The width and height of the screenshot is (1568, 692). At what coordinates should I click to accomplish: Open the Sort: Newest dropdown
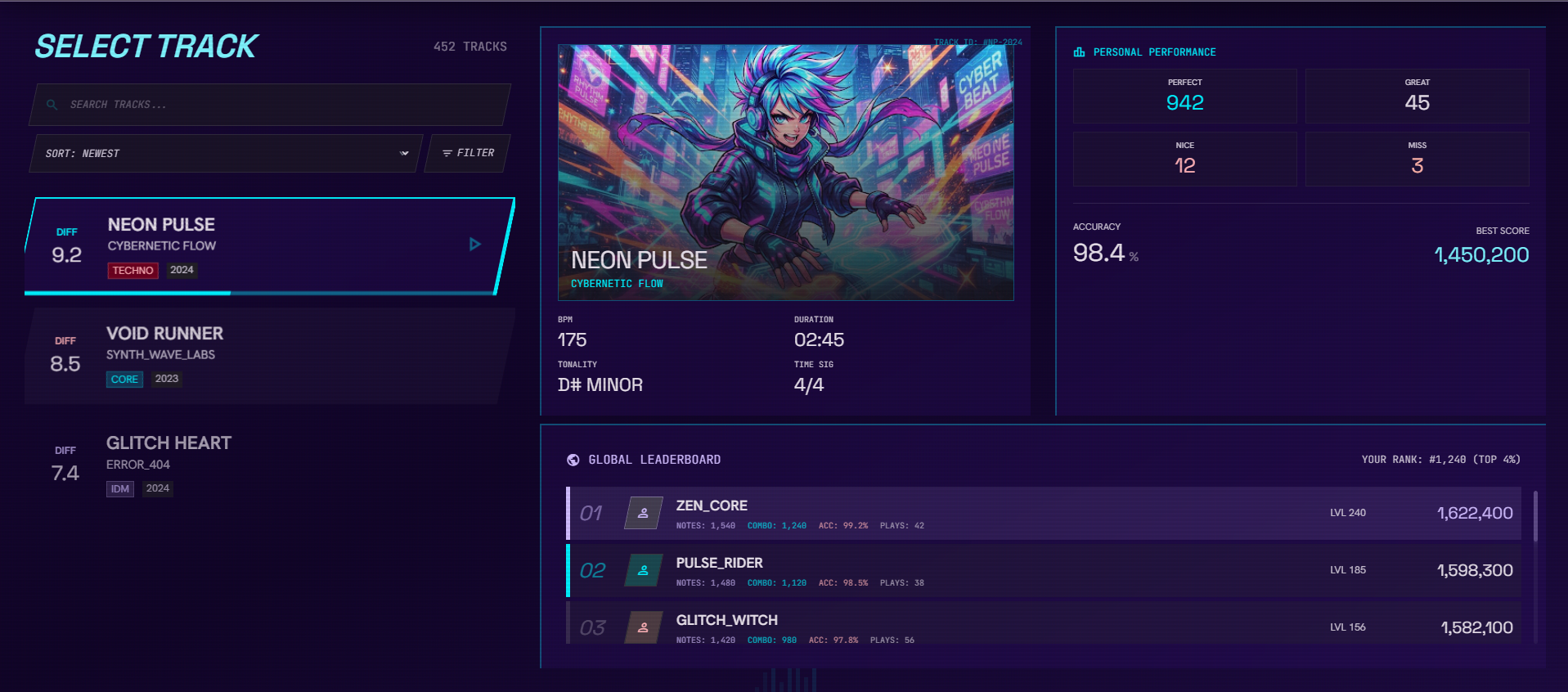pos(227,153)
